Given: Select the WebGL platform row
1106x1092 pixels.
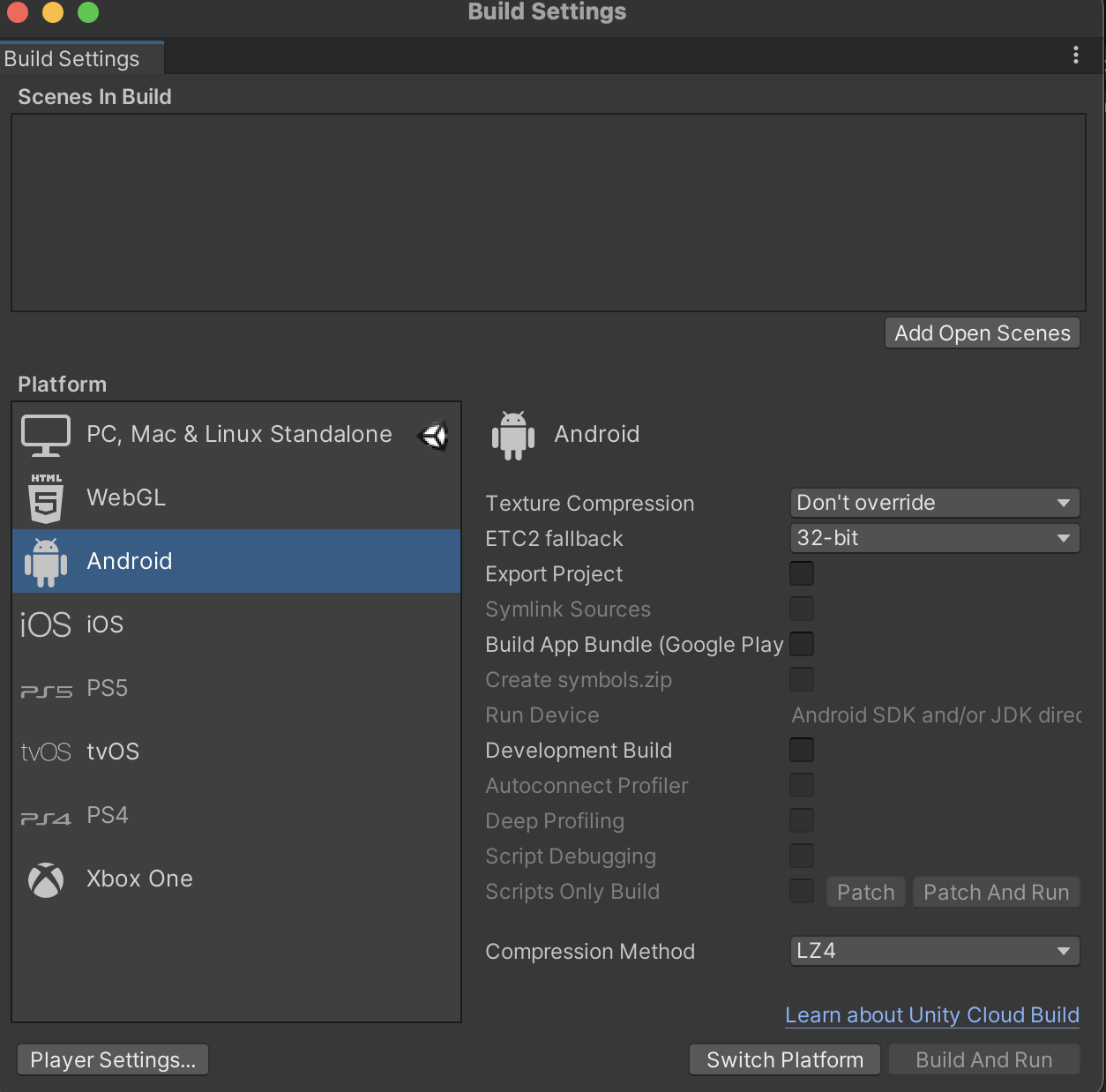Looking at the screenshot, I should [x=236, y=498].
